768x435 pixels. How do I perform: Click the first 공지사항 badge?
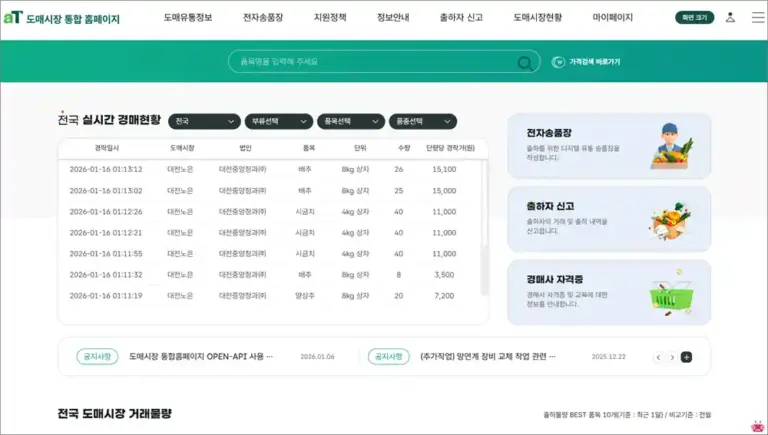point(97,357)
